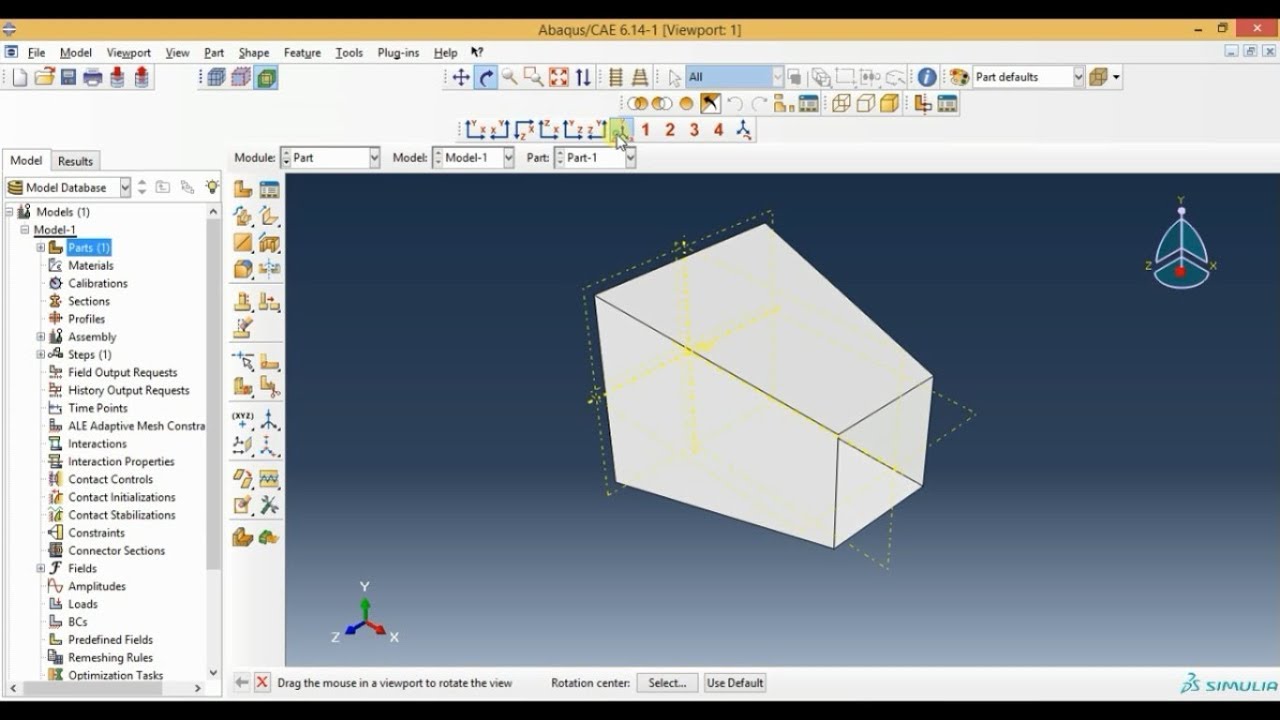This screenshot has width=1280, height=720.
Task: Toggle hidden render style
Action: [865, 103]
